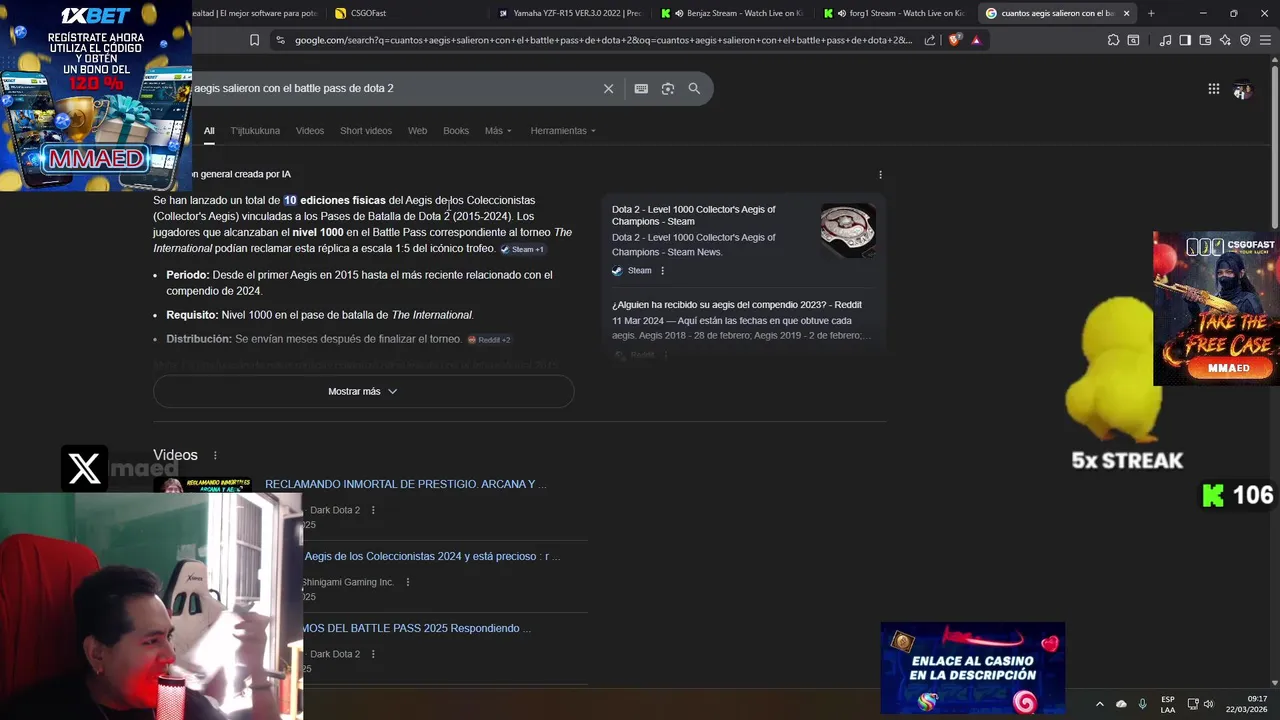Open the taskbar clock showing 09:17
Screen dimensions: 1280x720
(x=1245, y=704)
